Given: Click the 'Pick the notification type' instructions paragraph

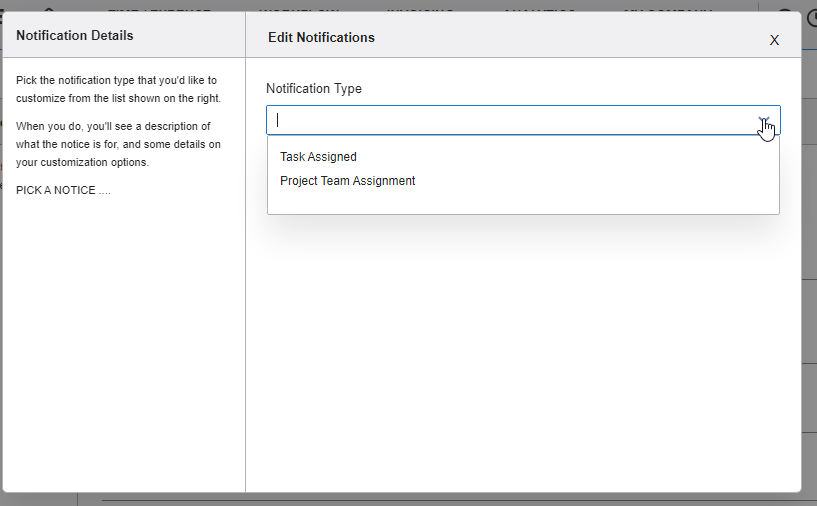Looking at the screenshot, I should pyautogui.click(x=116, y=89).
